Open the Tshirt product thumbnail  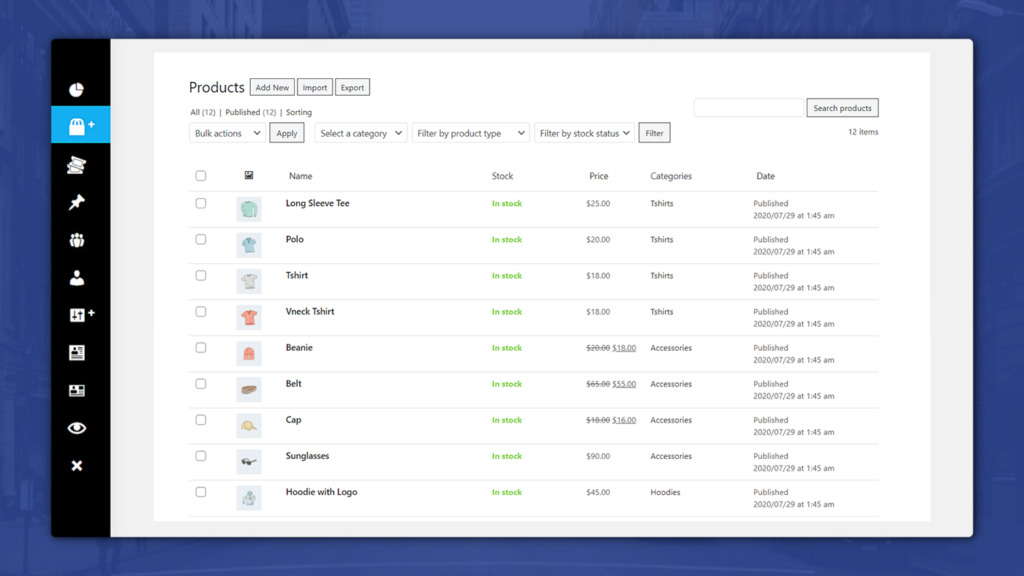[249, 281]
